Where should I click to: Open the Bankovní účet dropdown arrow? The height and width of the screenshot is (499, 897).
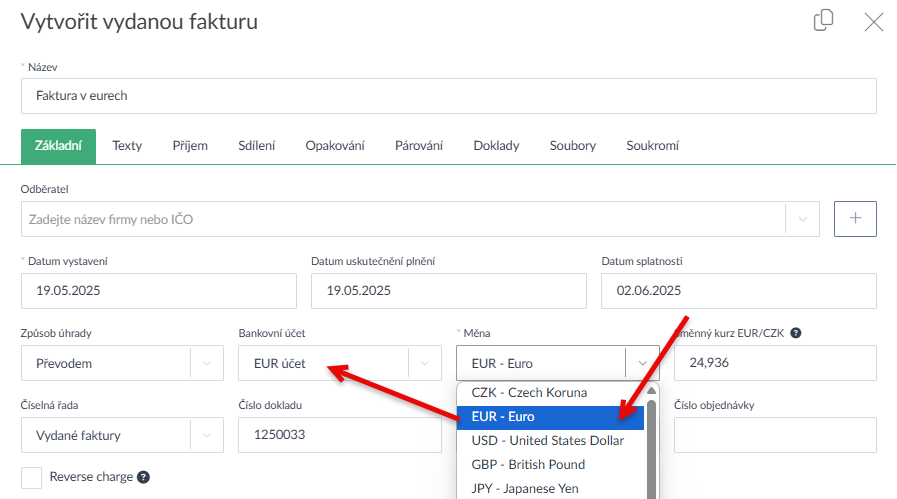point(425,364)
